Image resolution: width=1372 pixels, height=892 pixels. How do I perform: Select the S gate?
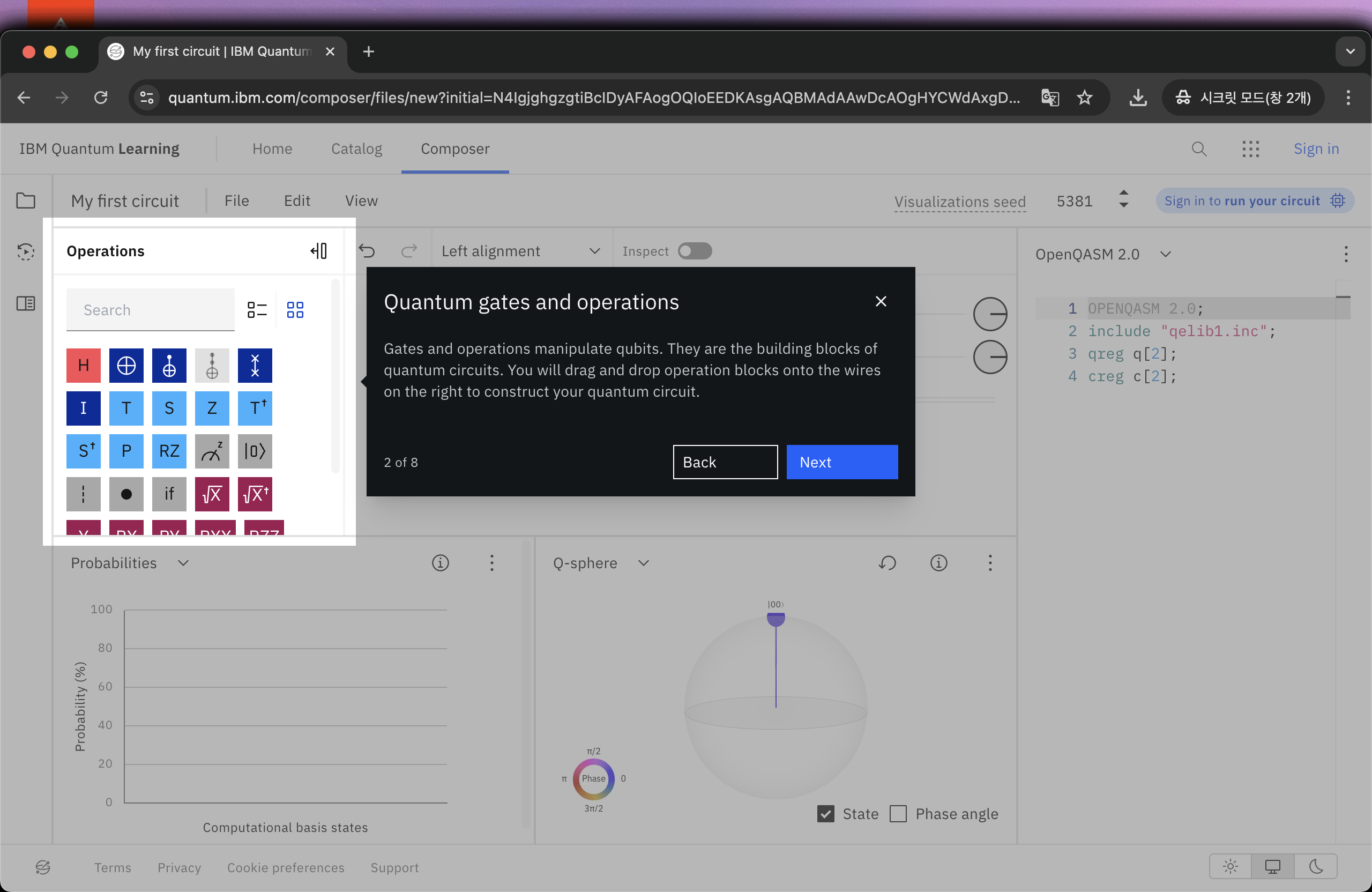click(x=169, y=408)
